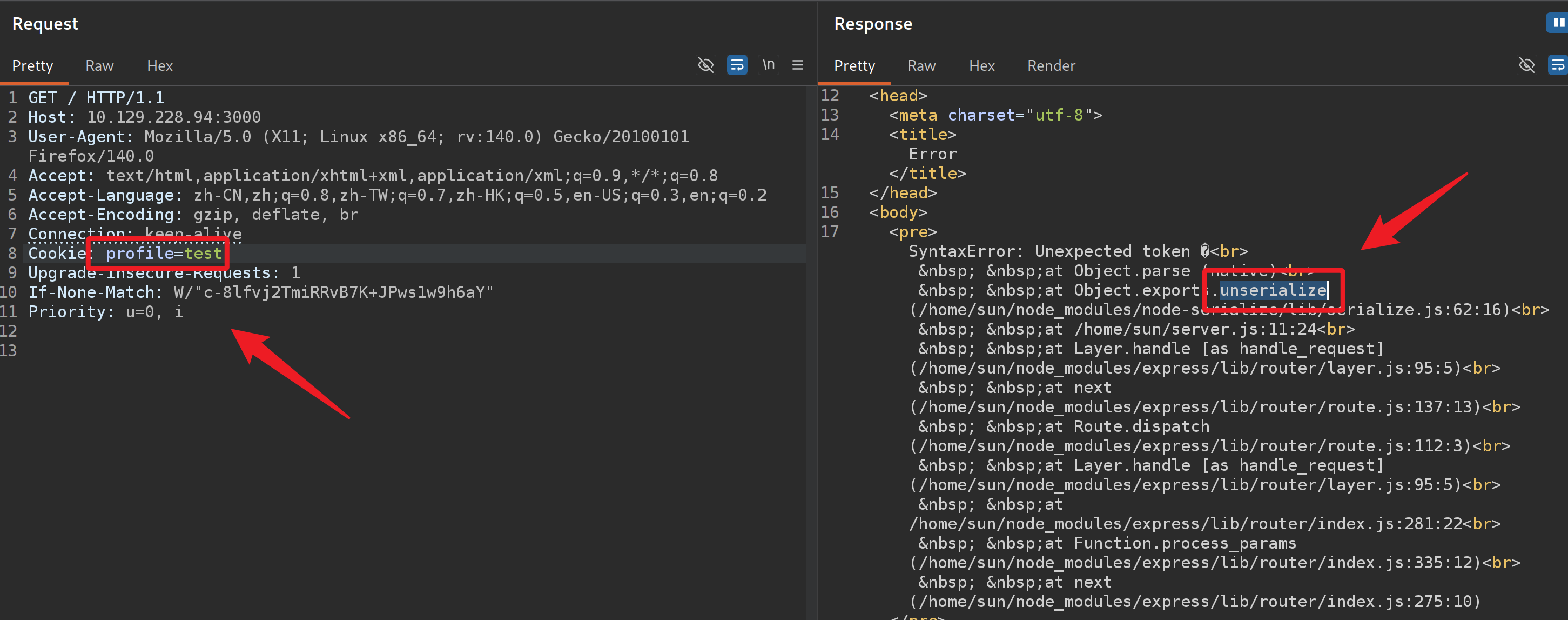Switch Response view to Raw tab

(x=921, y=66)
